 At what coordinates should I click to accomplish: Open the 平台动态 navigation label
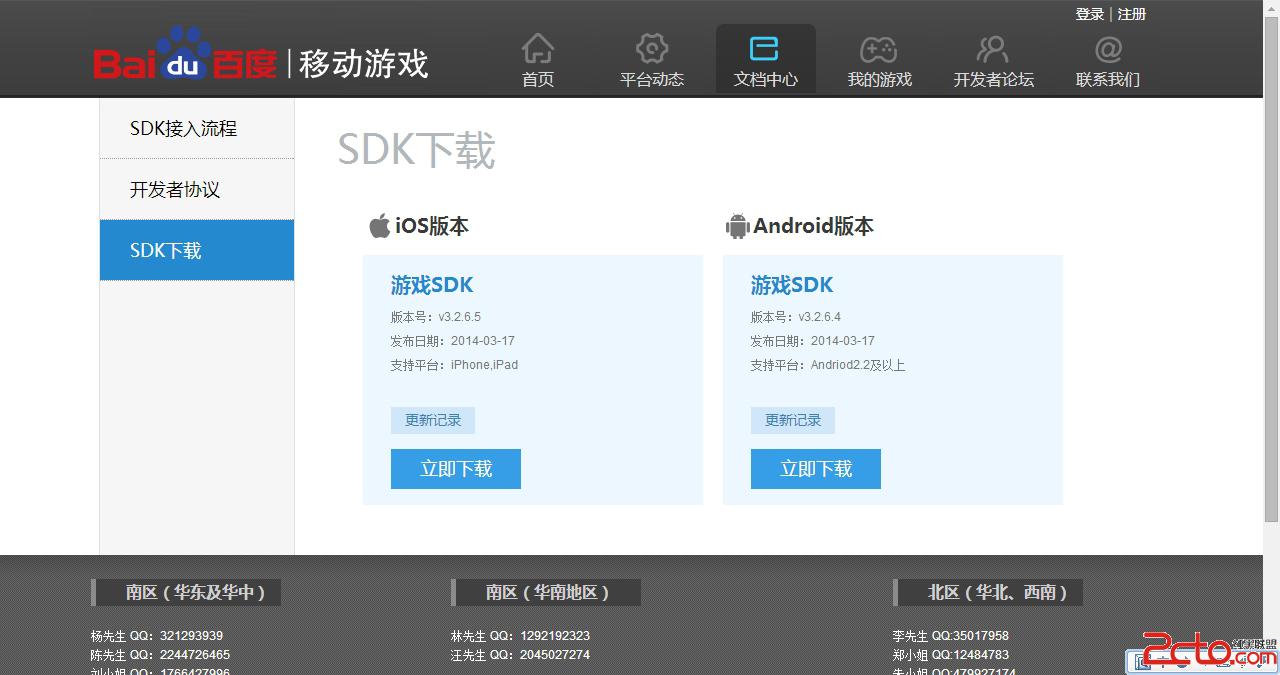coord(652,80)
